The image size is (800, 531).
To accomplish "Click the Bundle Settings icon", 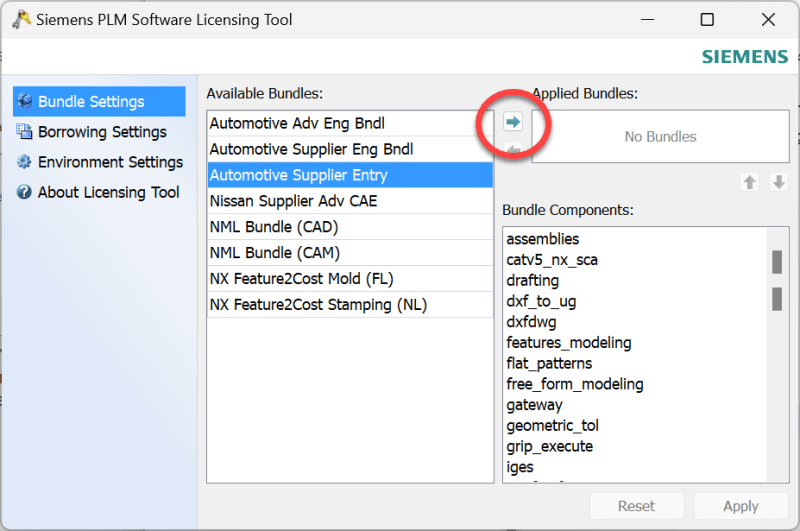I will (24, 101).
